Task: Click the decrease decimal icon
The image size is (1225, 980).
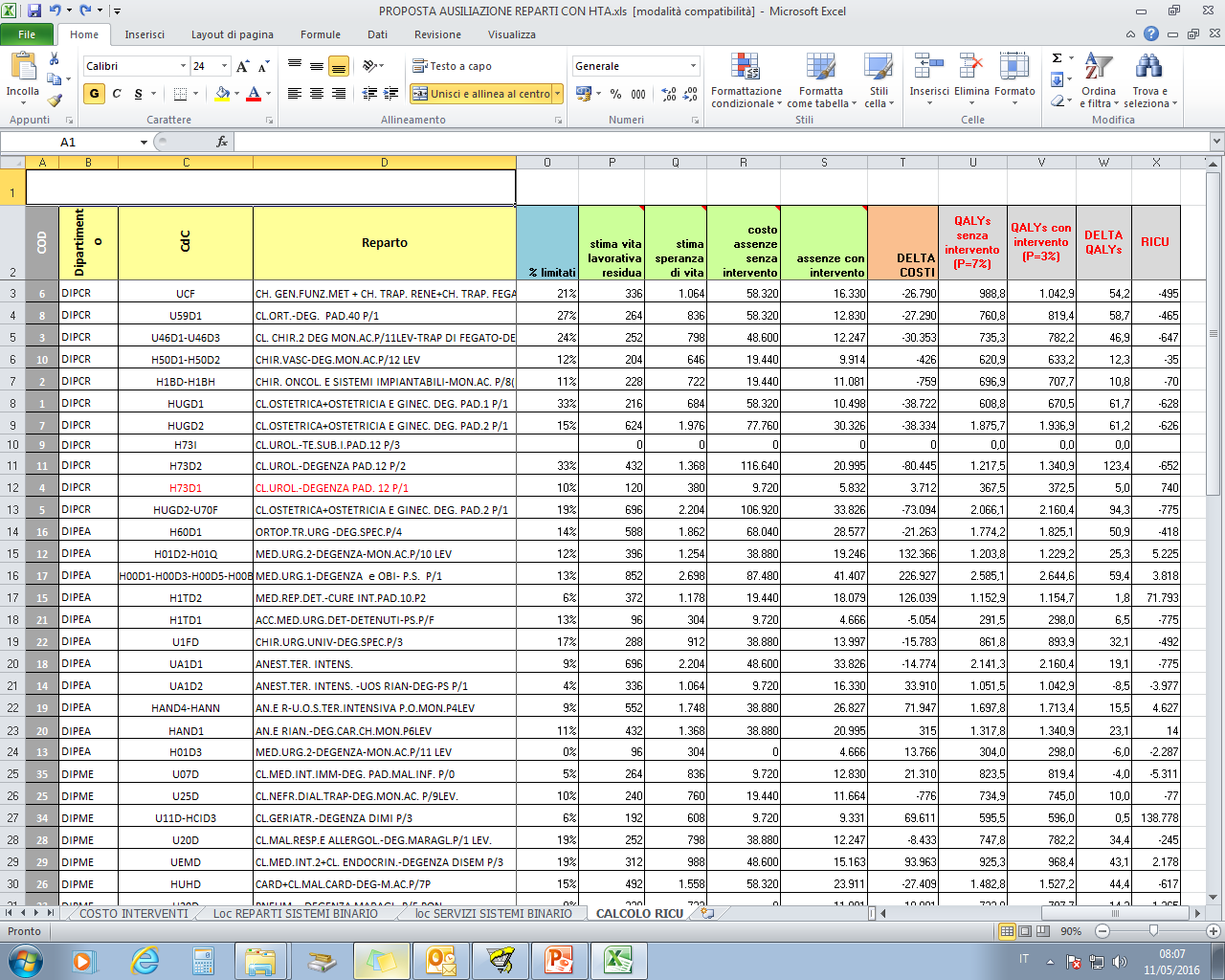Action: click(x=691, y=94)
